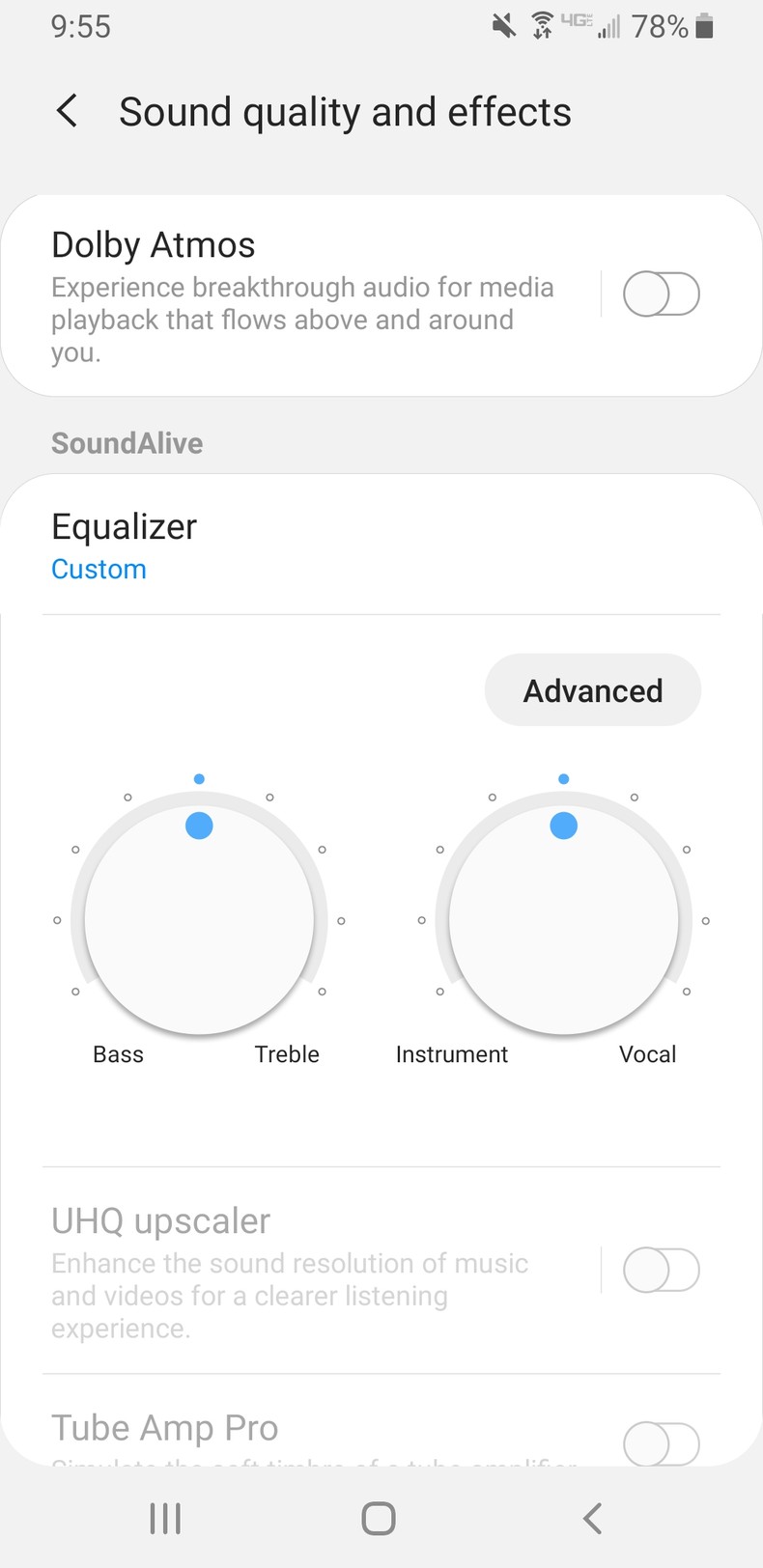Tap the Vocal label under the dial
763x1568 pixels.
tap(647, 1054)
